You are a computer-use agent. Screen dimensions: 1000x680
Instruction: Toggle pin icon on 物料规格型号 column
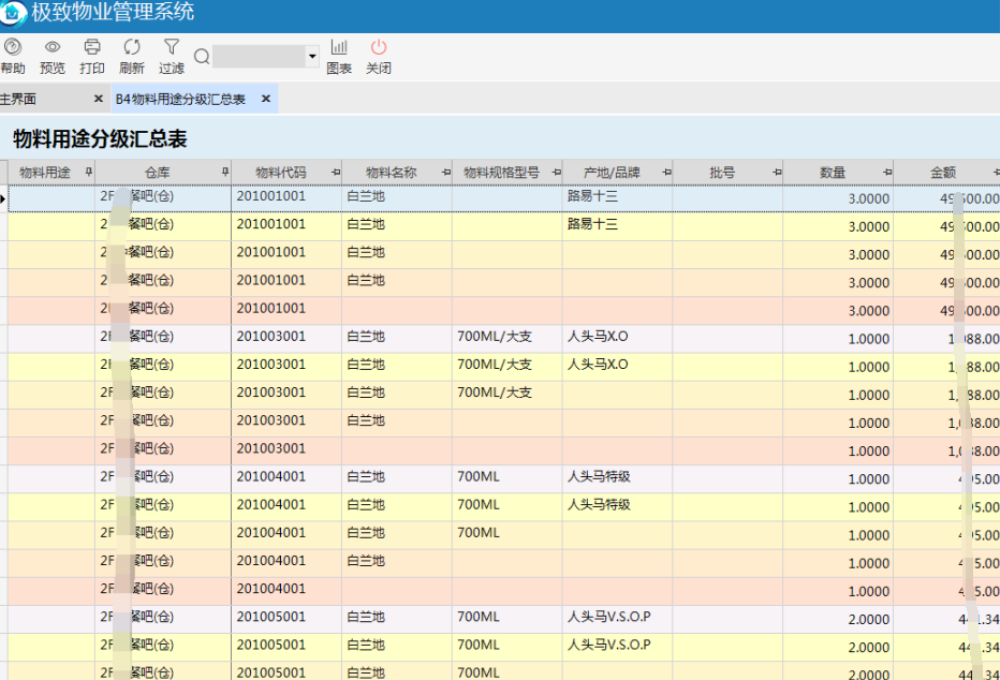[x=557, y=172]
